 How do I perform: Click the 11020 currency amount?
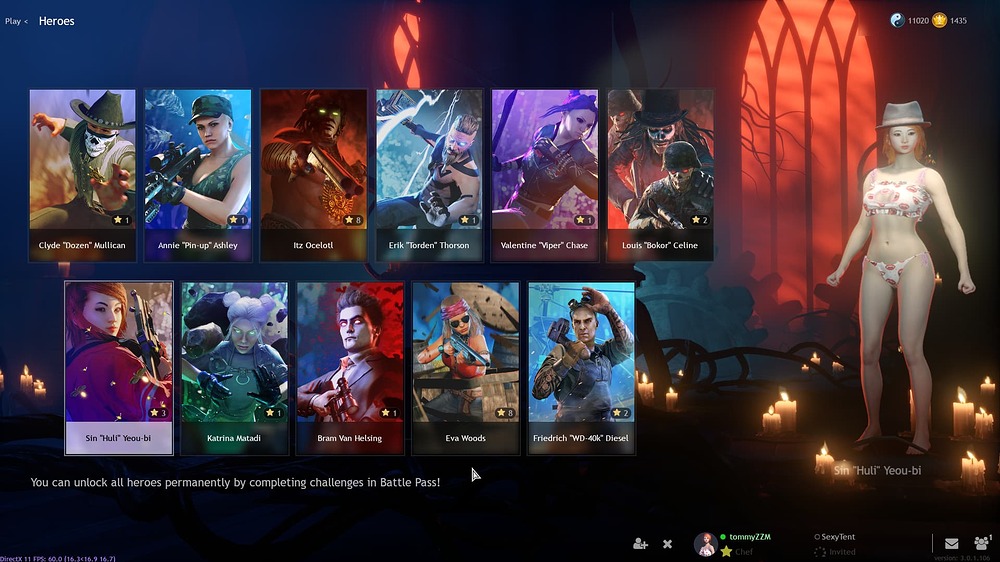click(918, 21)
